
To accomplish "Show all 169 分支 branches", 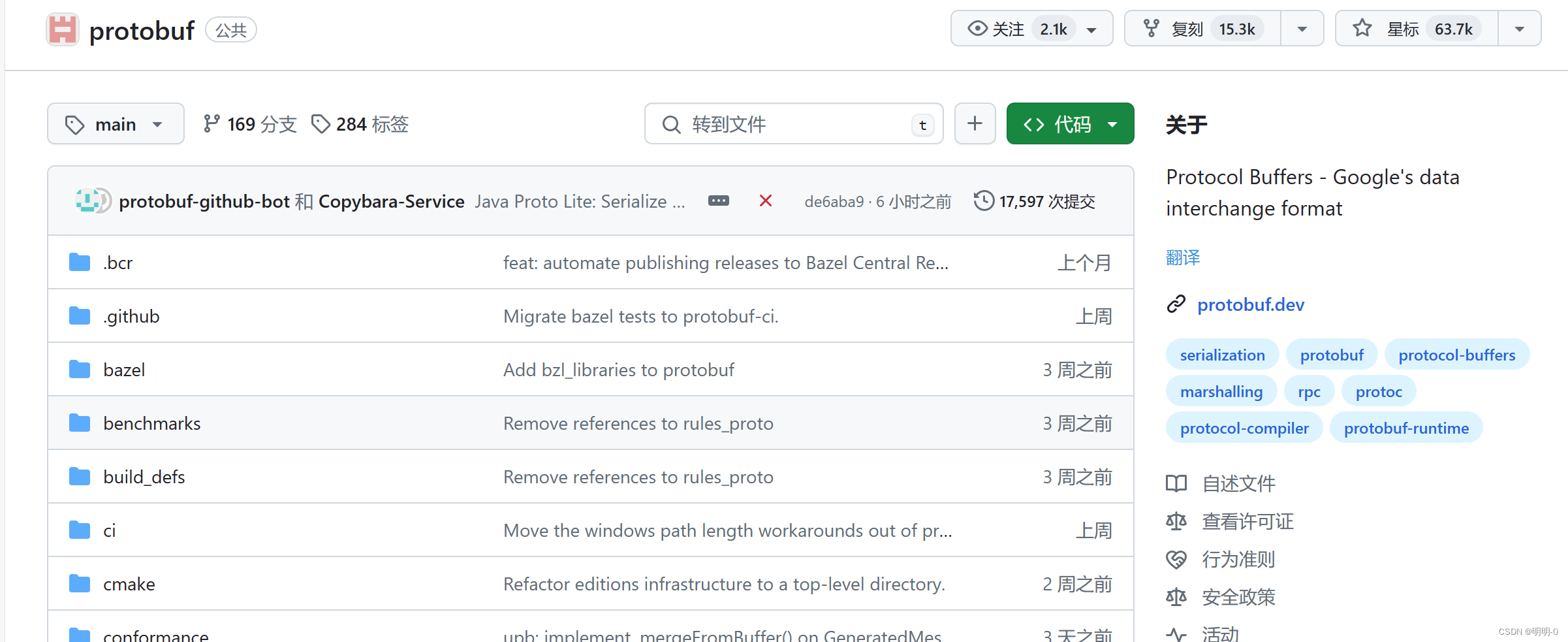I will pyautogui.click(x=249, y=123).
